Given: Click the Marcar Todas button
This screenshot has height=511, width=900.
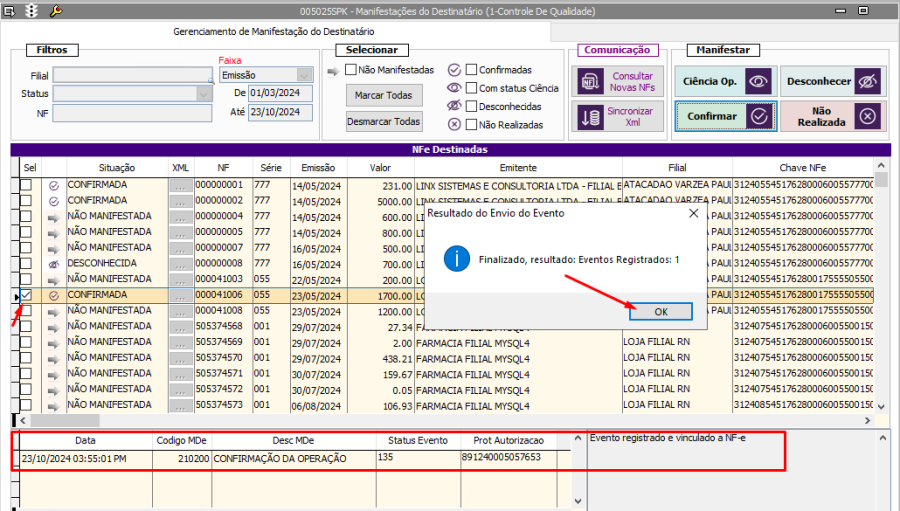Looking at the screenshot, I should 384,95.
